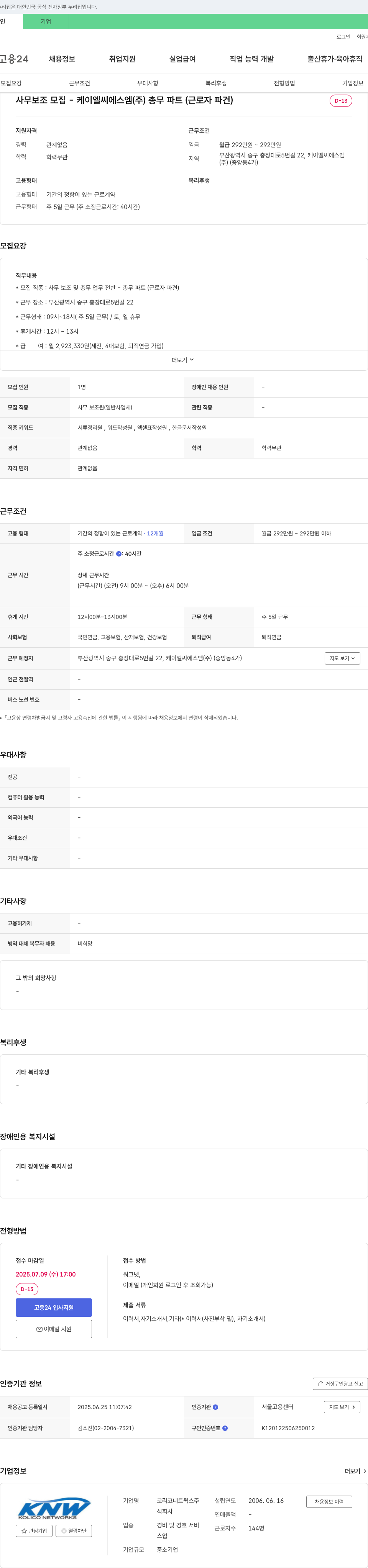Click the 로그인 link
368x1568 pixels.
pos(343,36)
